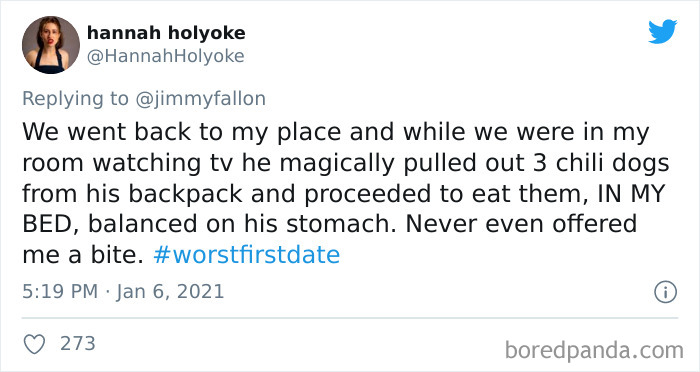Screen dimensions: 700x372
Task: Click the word "magically" in tweet
Action: [x=337, y=163]
